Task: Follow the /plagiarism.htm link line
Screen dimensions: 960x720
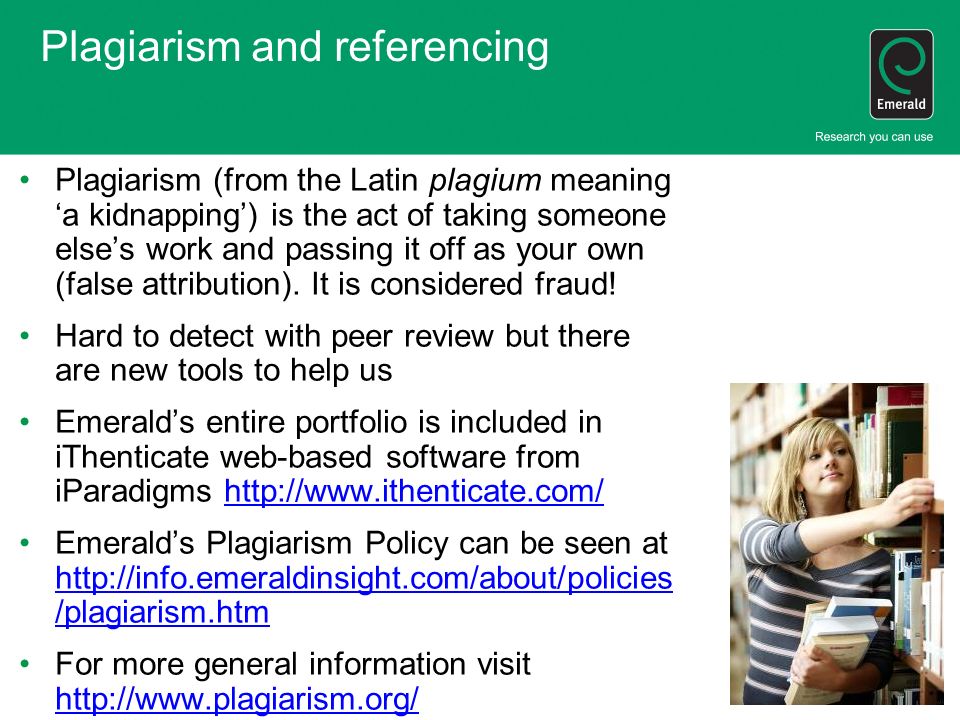Action: click(162, 612)
